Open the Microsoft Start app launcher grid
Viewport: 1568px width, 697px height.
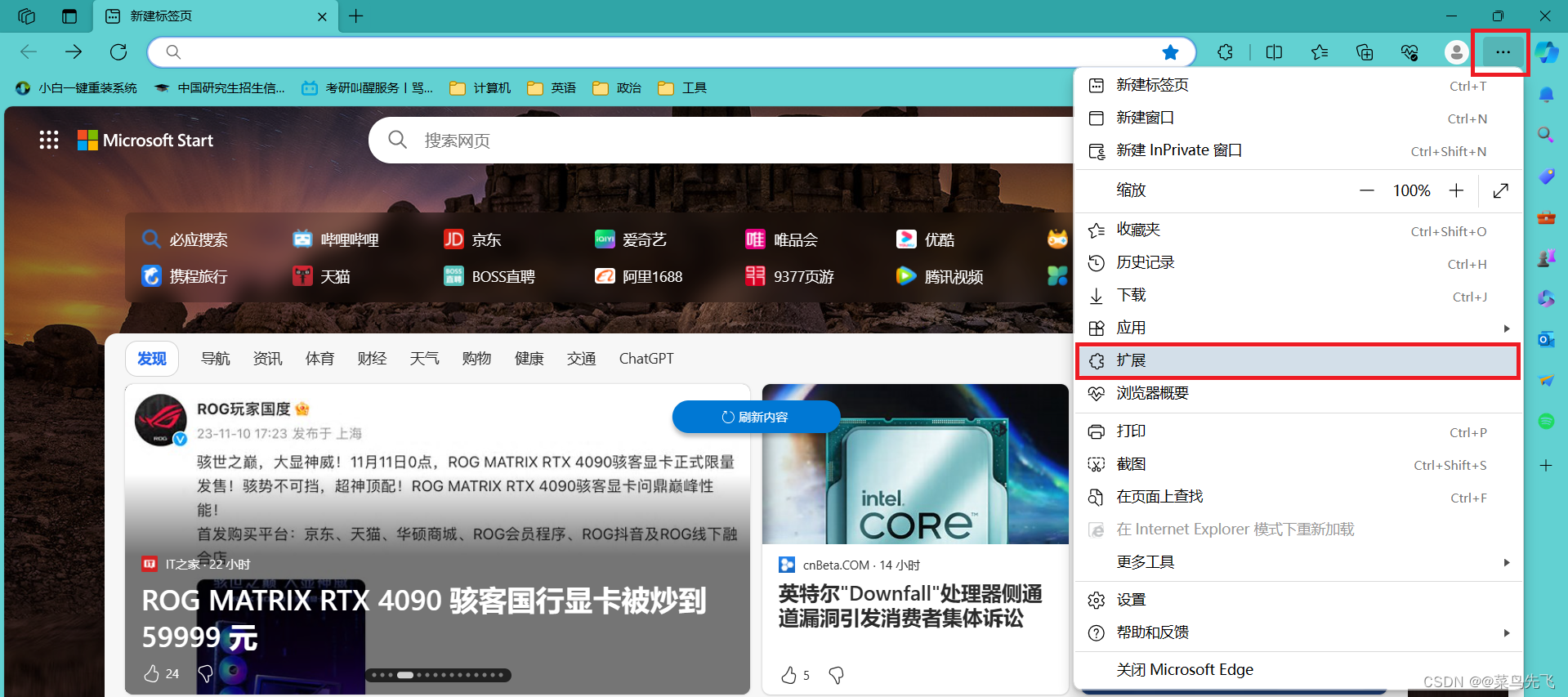click(49, 140)
